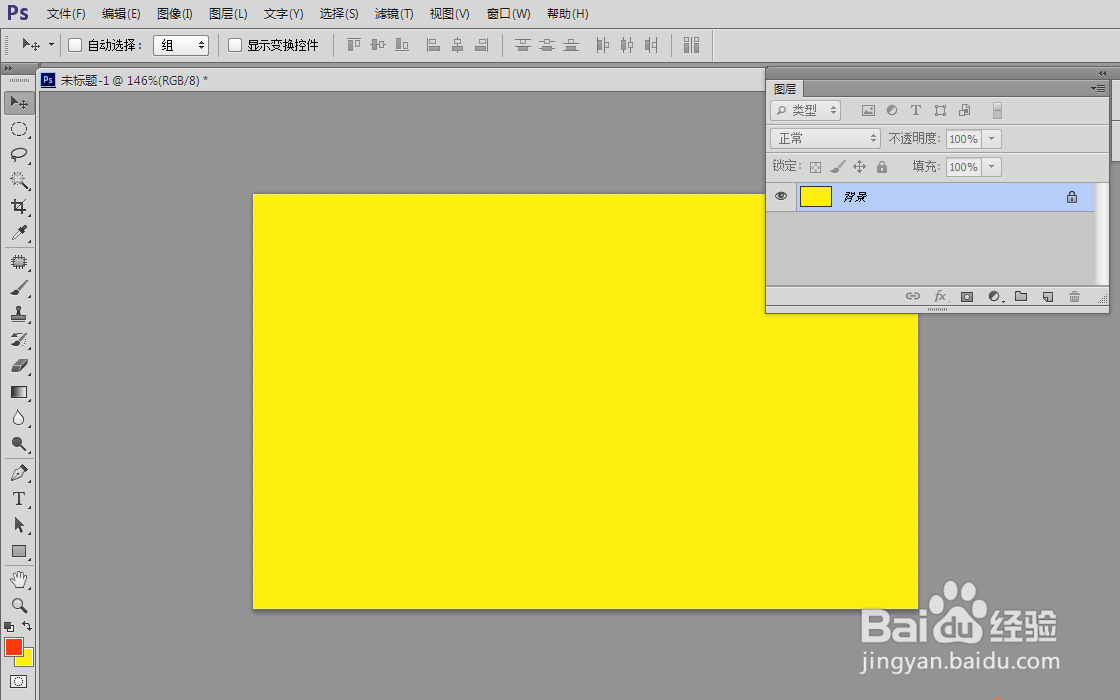Open the 图层(L) menu
1120x700 pixels.
[228, 14]
